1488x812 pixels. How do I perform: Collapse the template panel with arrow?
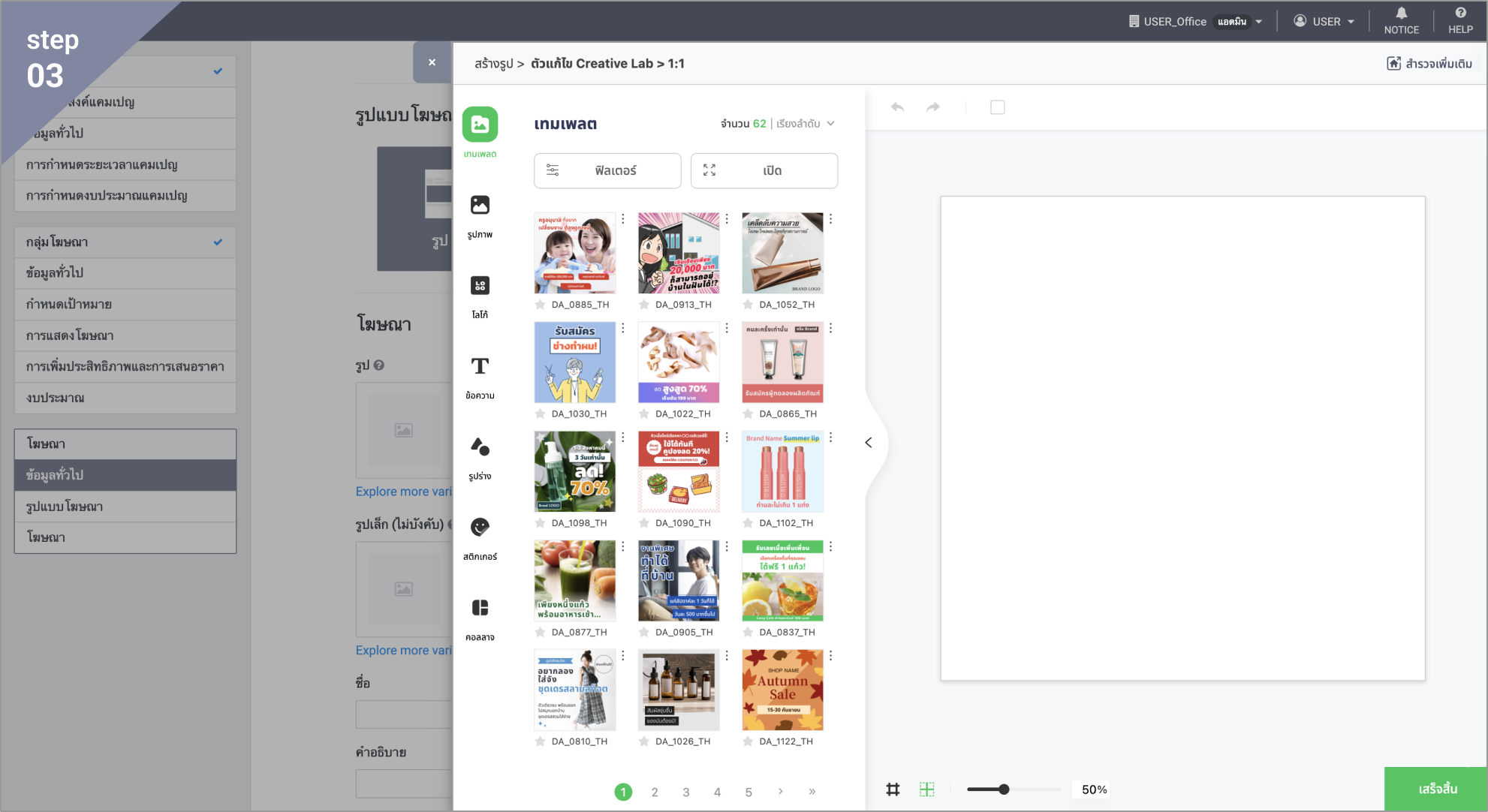point(869,443)
